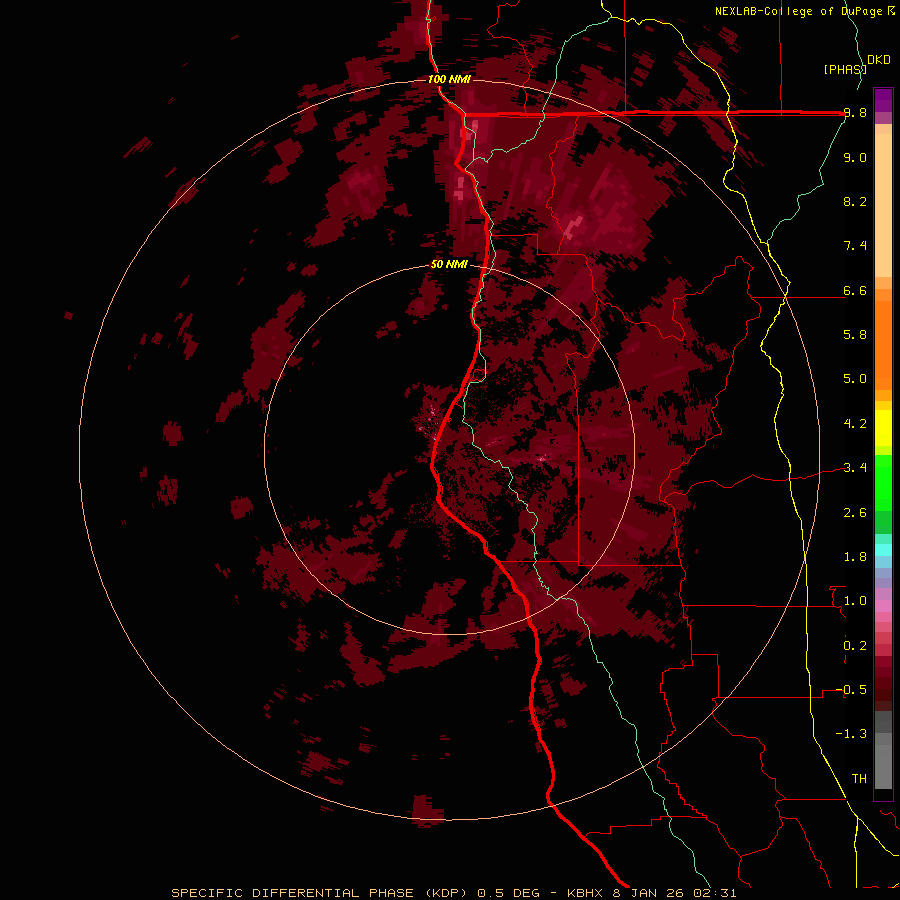Click the 4.2 scale value
The image size is (900, 900).
pyautogui.click(x=855, y=424)
